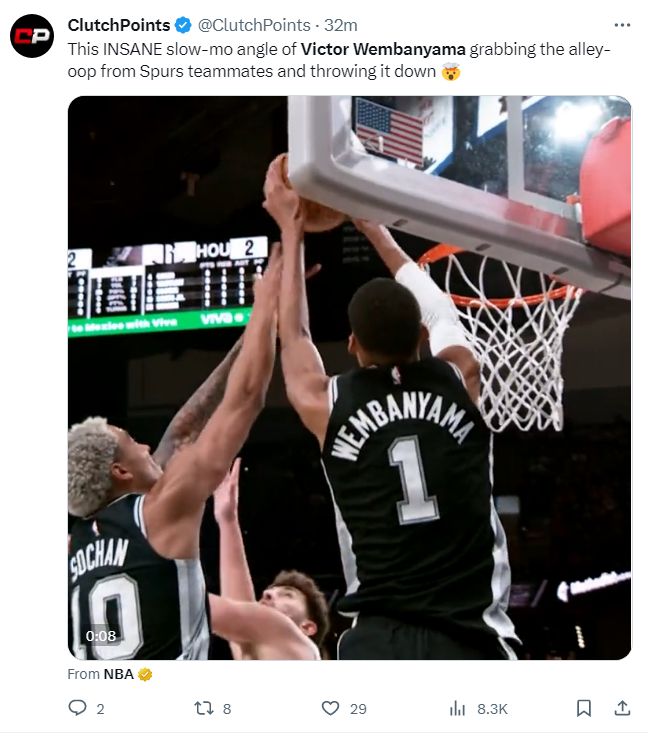Click the 0:08 video duration badge
The width and height of the screenshot is (648, 738).
(x=101, y=635)
